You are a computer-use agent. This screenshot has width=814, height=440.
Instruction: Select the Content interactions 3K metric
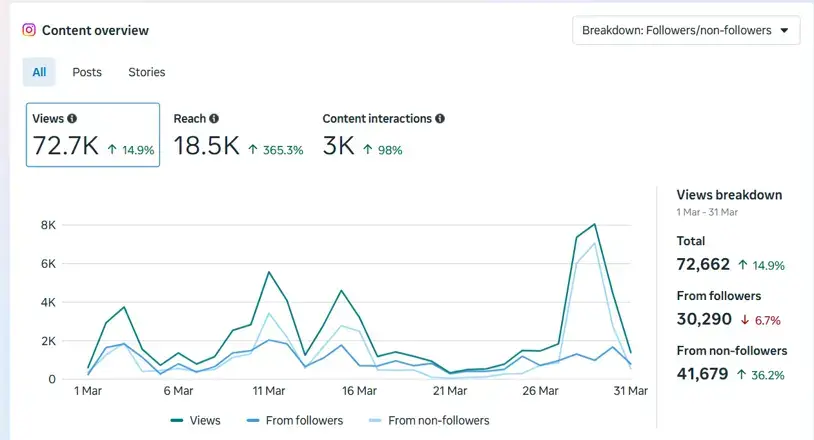[383, 135]
